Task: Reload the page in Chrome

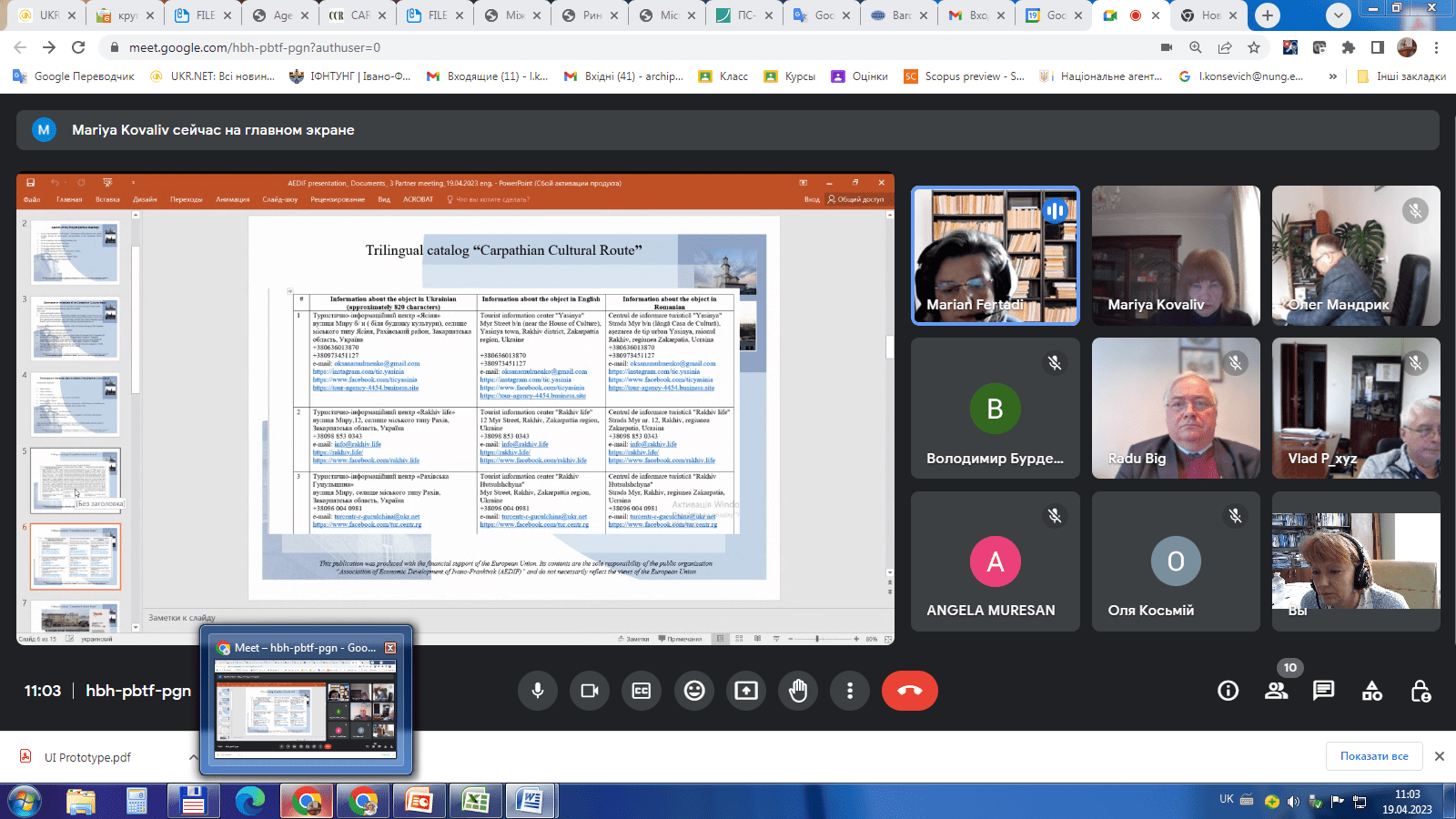Action: point(78,47)
